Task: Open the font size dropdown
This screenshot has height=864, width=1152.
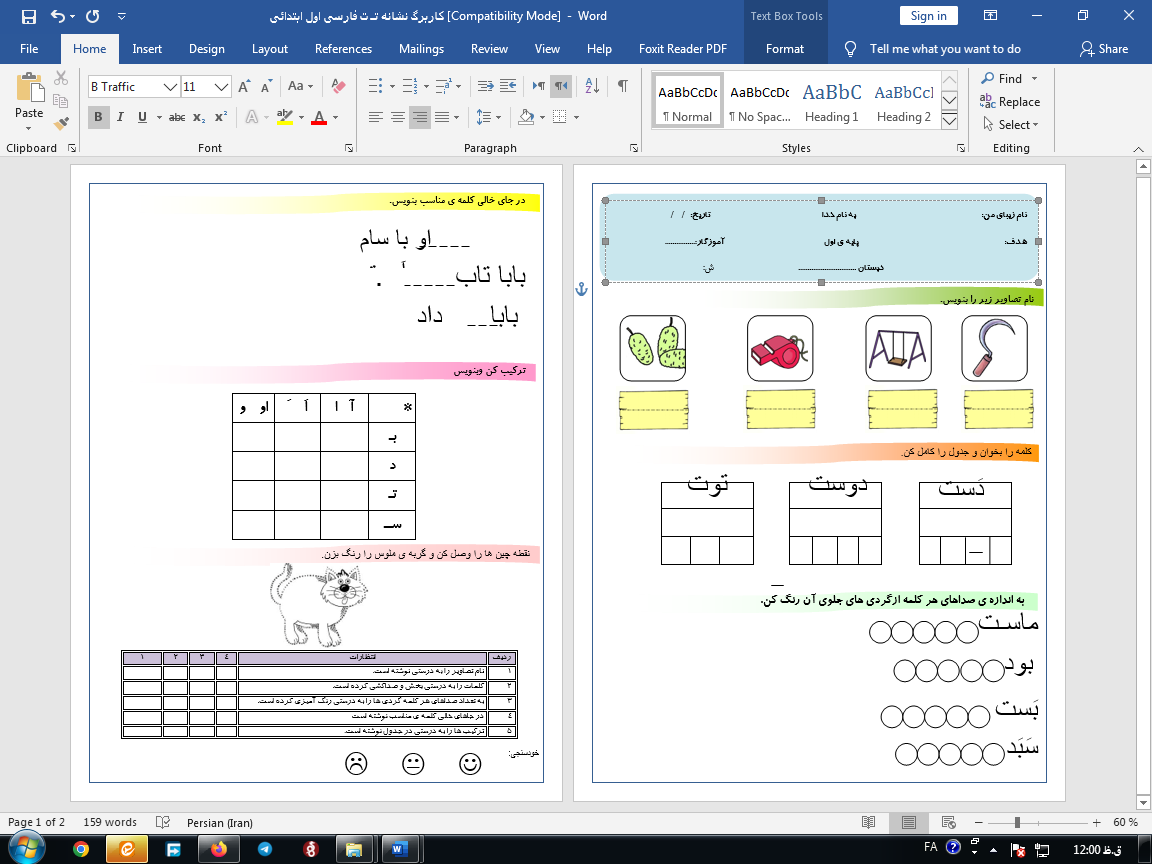Action: (222, 87)
